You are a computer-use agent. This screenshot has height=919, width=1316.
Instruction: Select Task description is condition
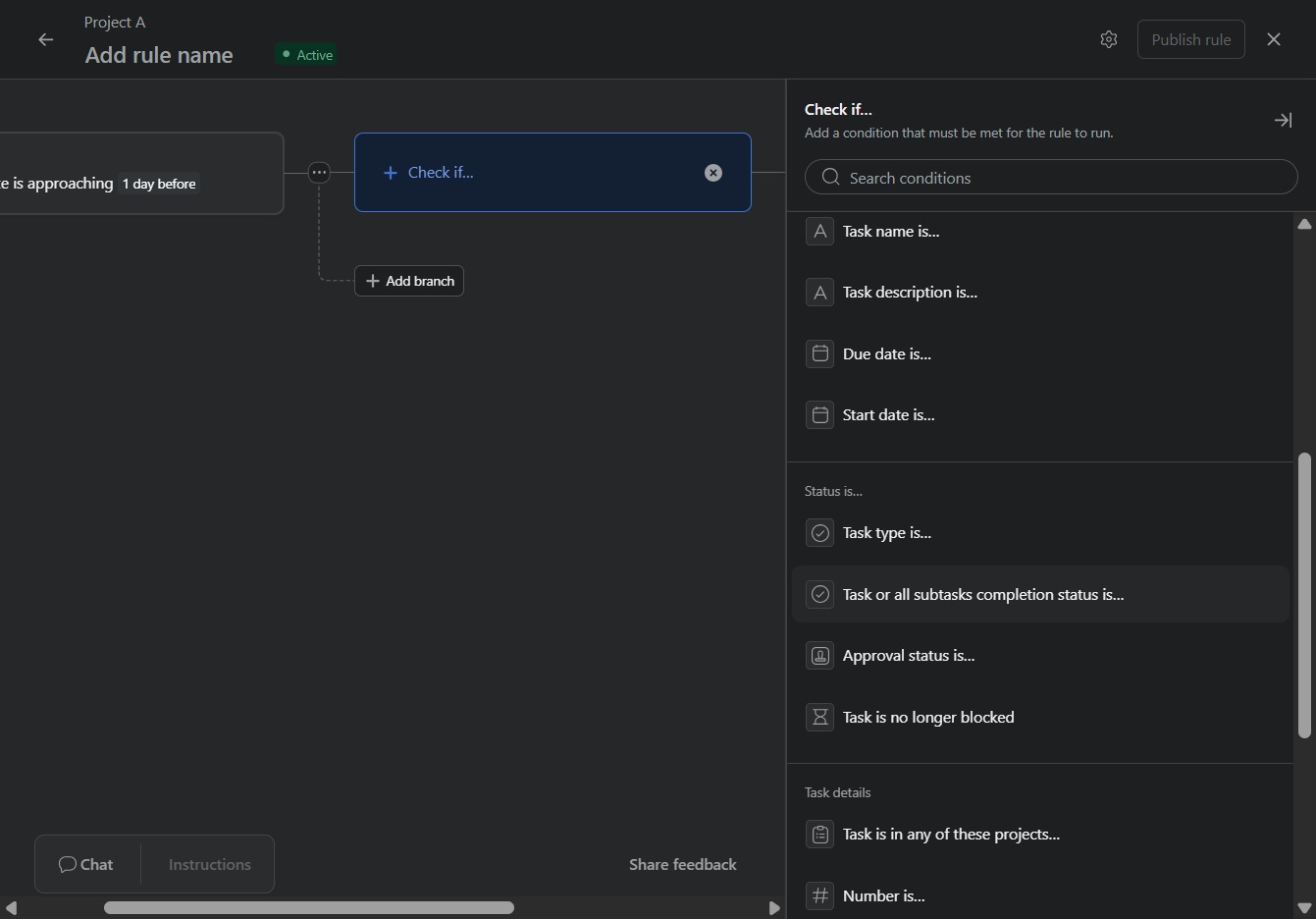(x=1040, y=293)
